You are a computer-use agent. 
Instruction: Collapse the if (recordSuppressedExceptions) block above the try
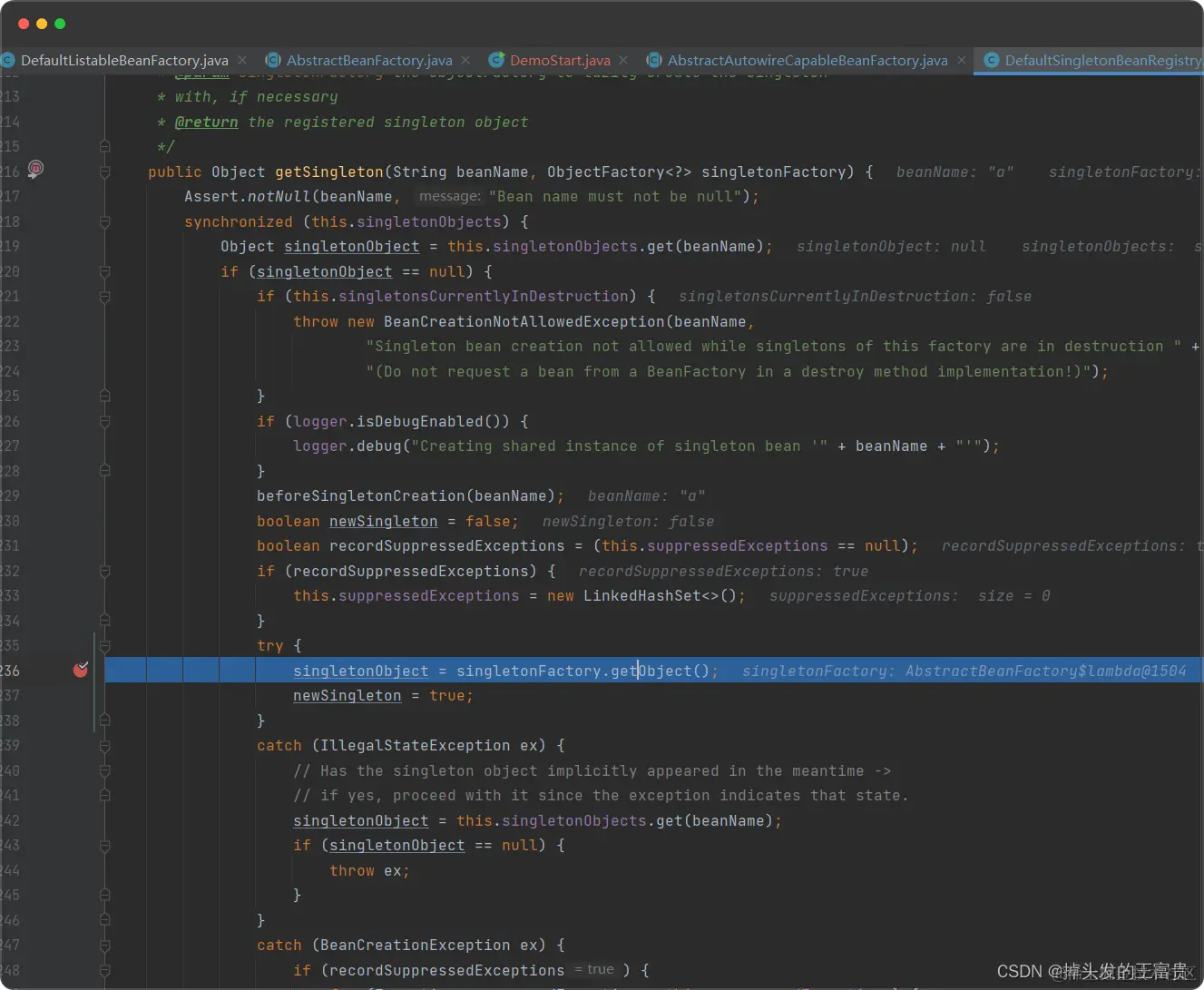[105, 571]
